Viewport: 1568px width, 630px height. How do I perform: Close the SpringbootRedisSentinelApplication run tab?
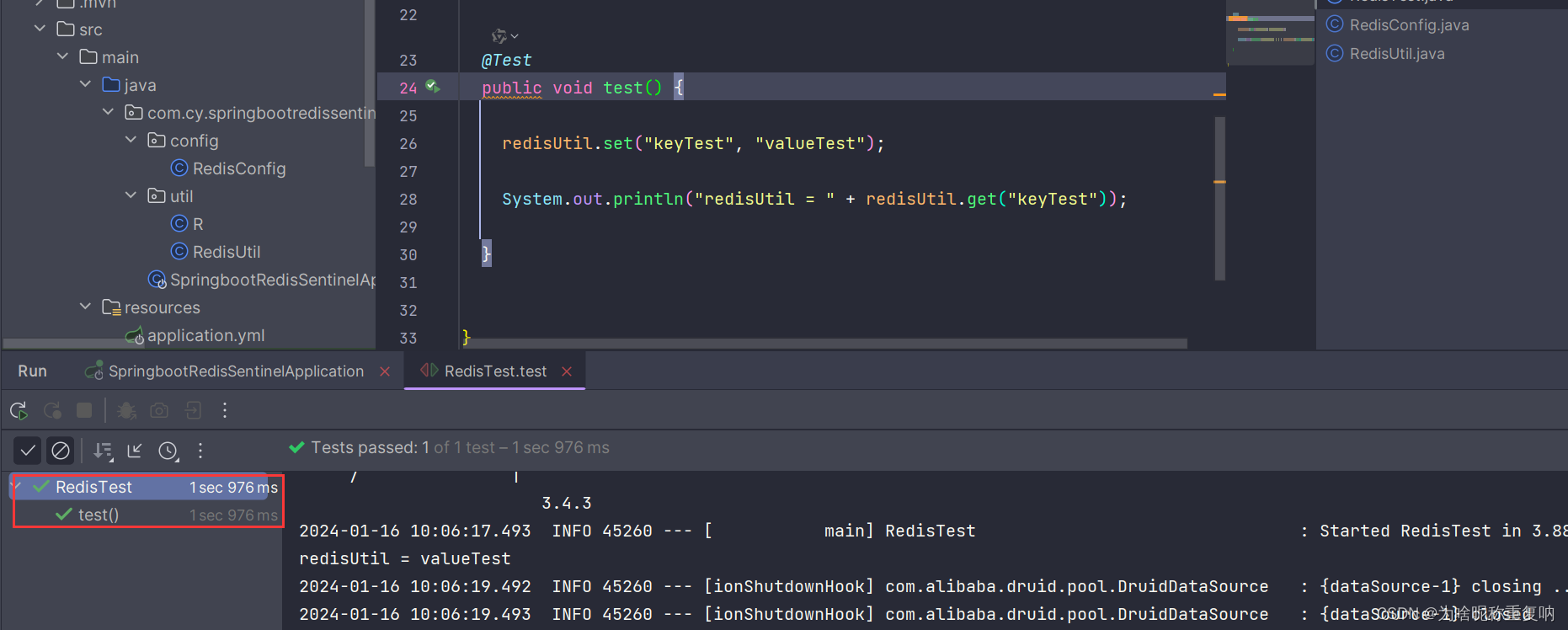coord(385,371)
